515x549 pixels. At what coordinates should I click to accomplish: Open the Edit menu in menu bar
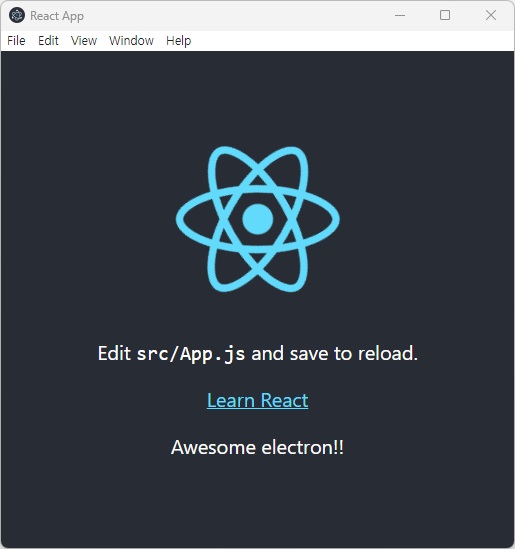point(48,41)
